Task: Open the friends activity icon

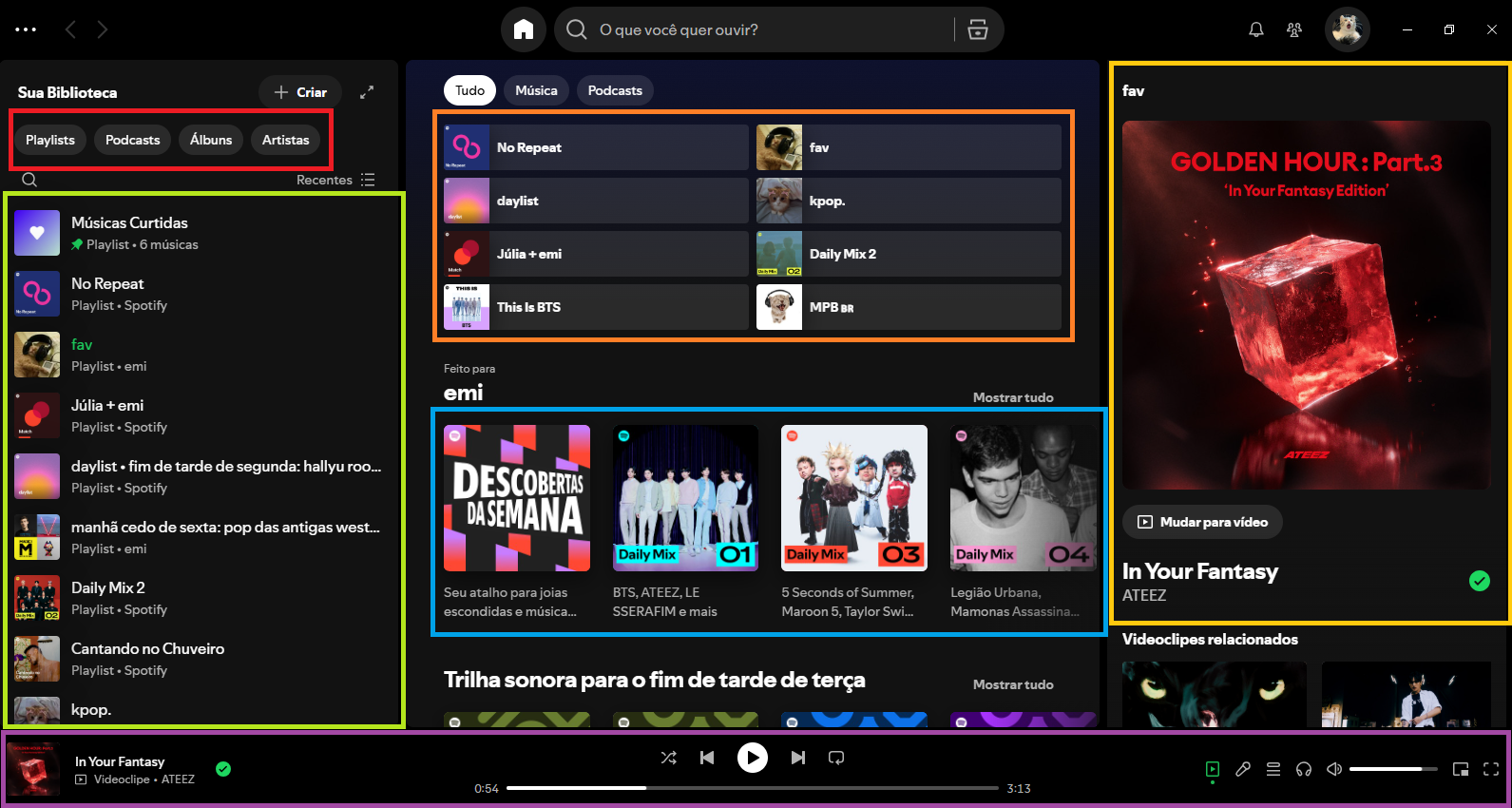Action: pos(1294,29)
